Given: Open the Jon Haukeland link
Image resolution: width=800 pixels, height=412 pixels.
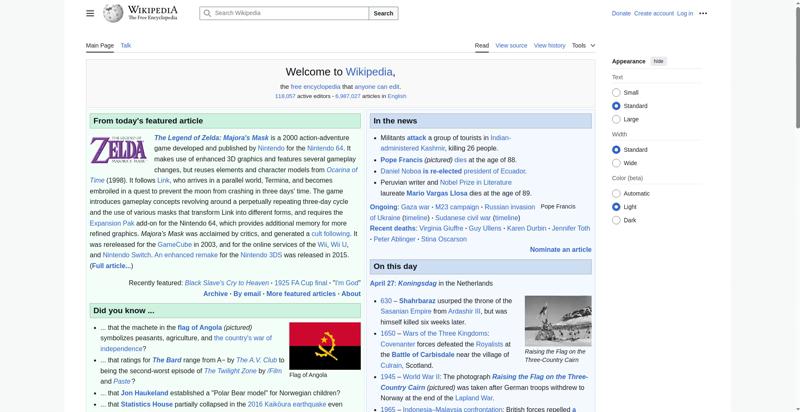Looking at the screenshot, I should [x=144, y=393].
